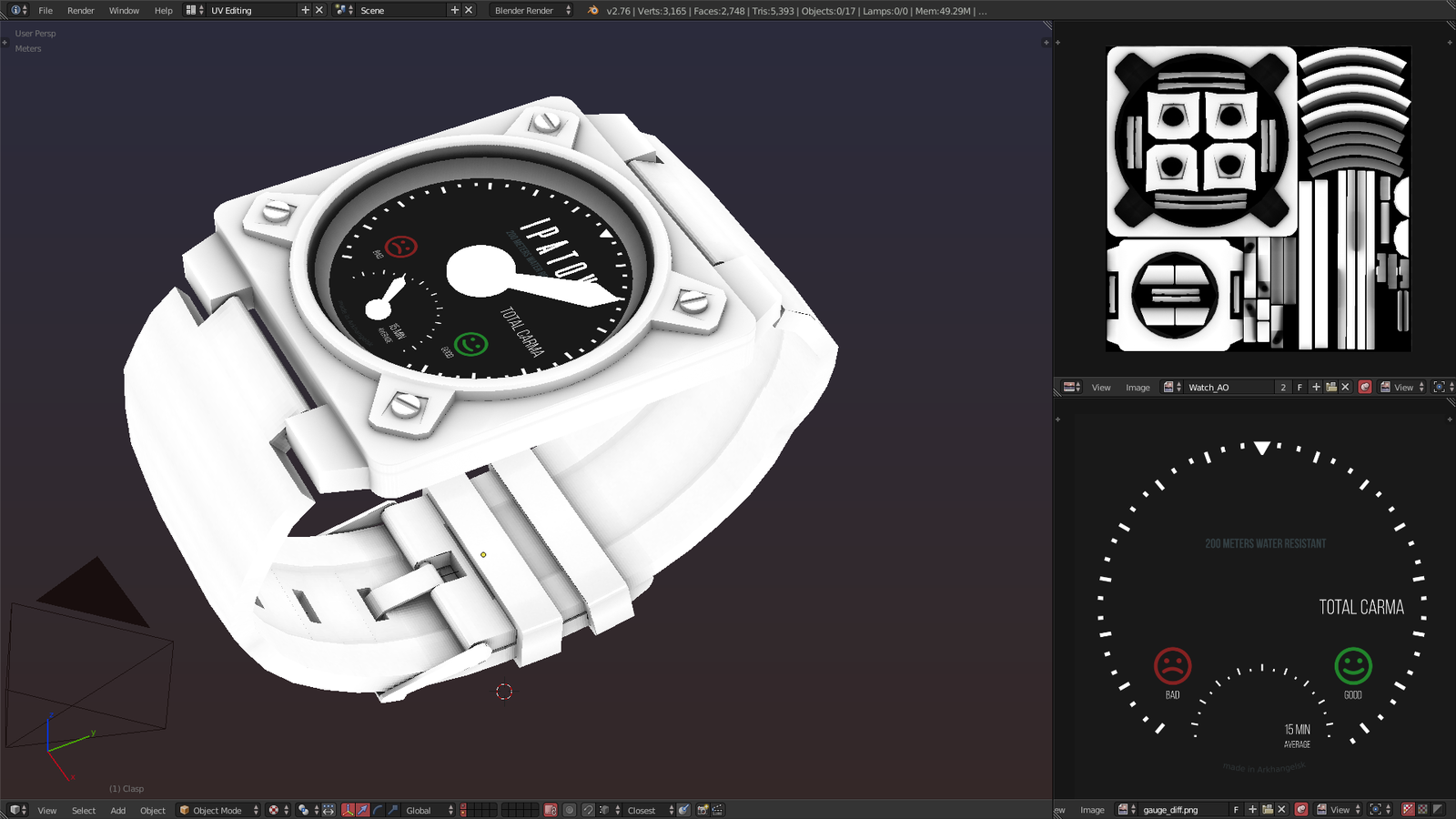This screenshot has height=819, width=1456.
Task: Open the Closest snap target dropdown
Action: (650, 810)
